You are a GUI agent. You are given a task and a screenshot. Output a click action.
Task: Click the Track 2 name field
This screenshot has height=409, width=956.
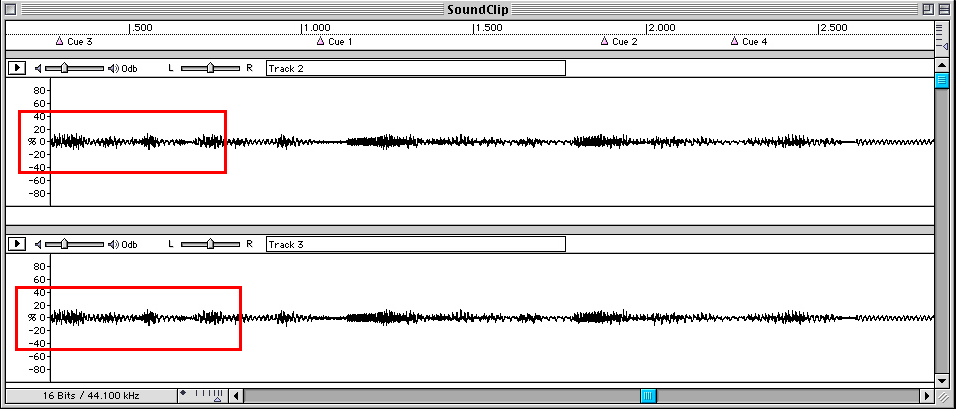(x=415, y=68)
